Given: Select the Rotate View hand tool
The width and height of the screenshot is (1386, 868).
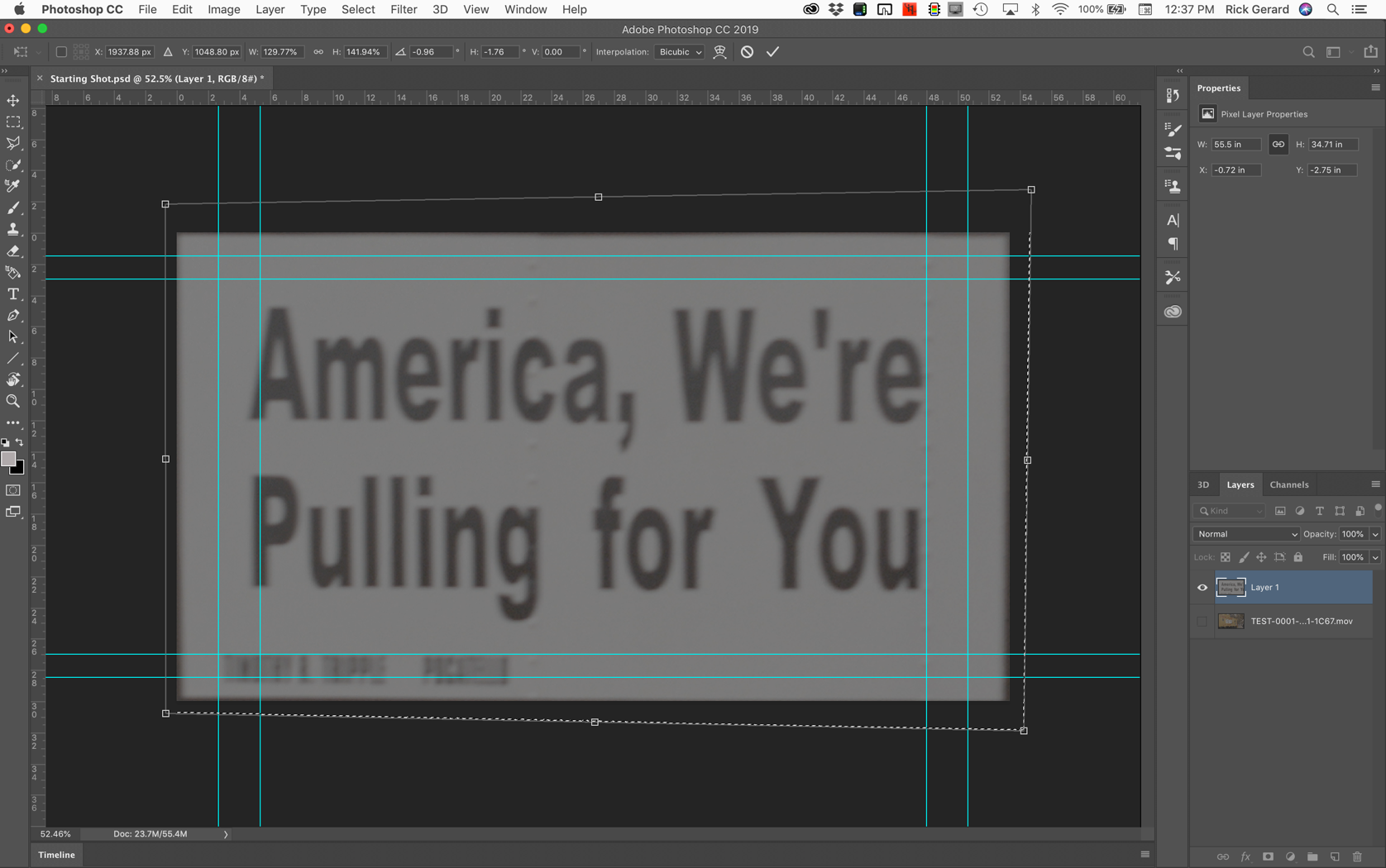Looking at the screenshot, I should (13, 379).
